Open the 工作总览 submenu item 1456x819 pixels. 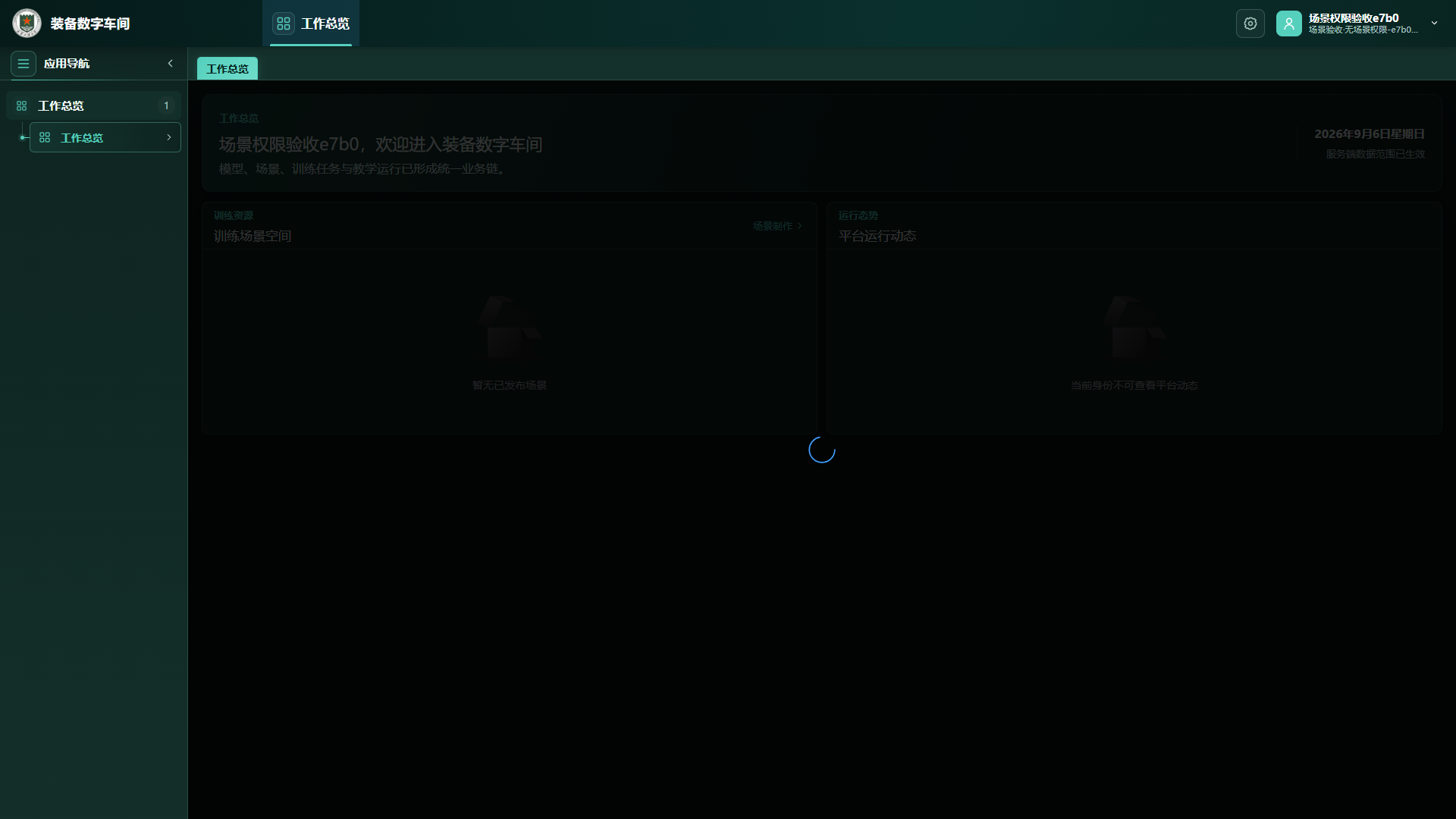(105, 137)
